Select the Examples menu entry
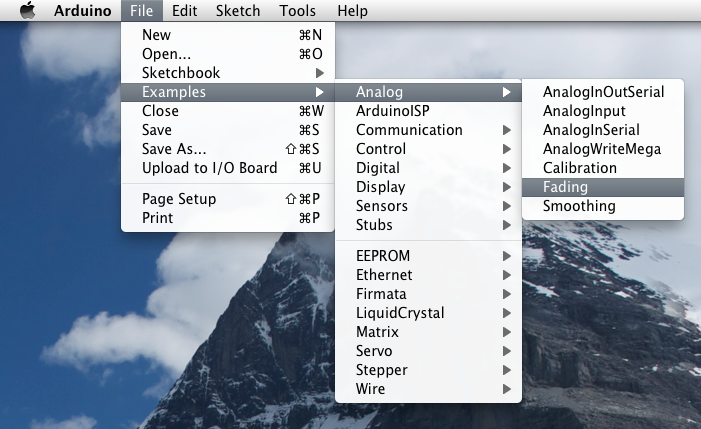 [x=228, y=92]
